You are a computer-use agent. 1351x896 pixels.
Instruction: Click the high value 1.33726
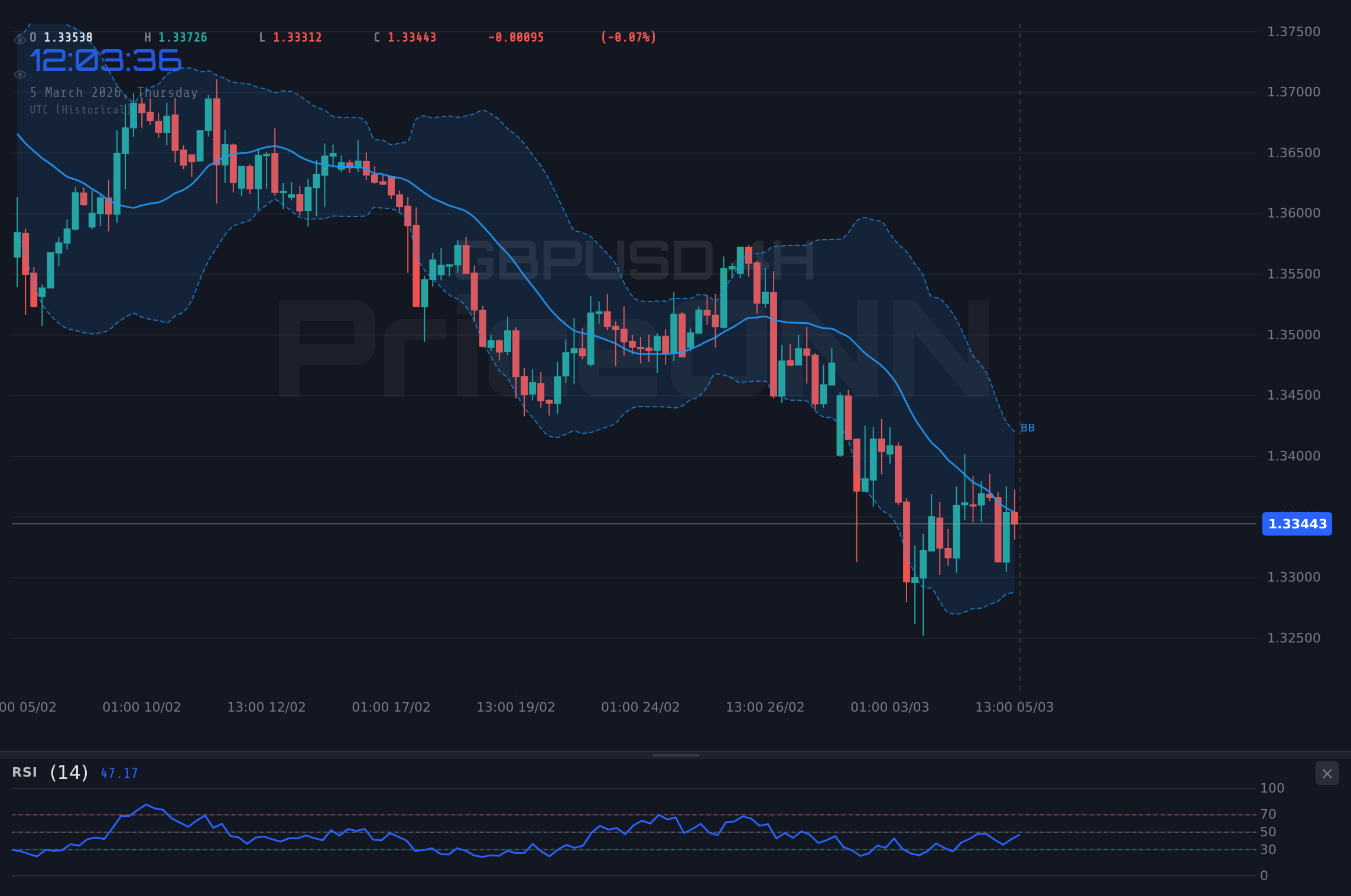[183, 37]
